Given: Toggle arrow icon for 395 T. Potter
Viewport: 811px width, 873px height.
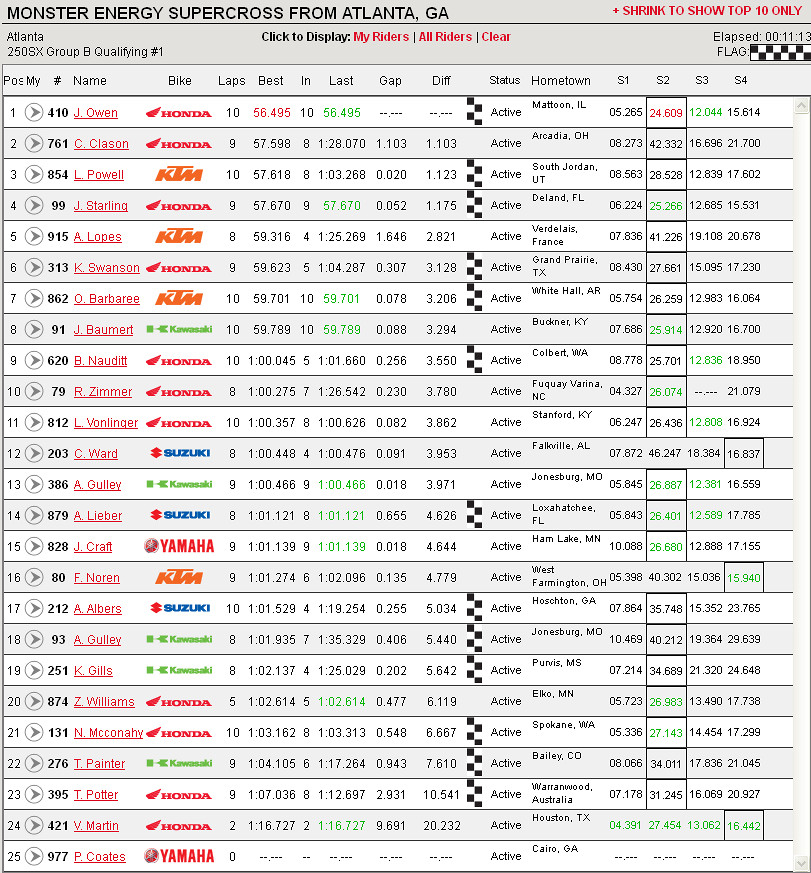Looking at the screenshot, I should pos(34,794).
